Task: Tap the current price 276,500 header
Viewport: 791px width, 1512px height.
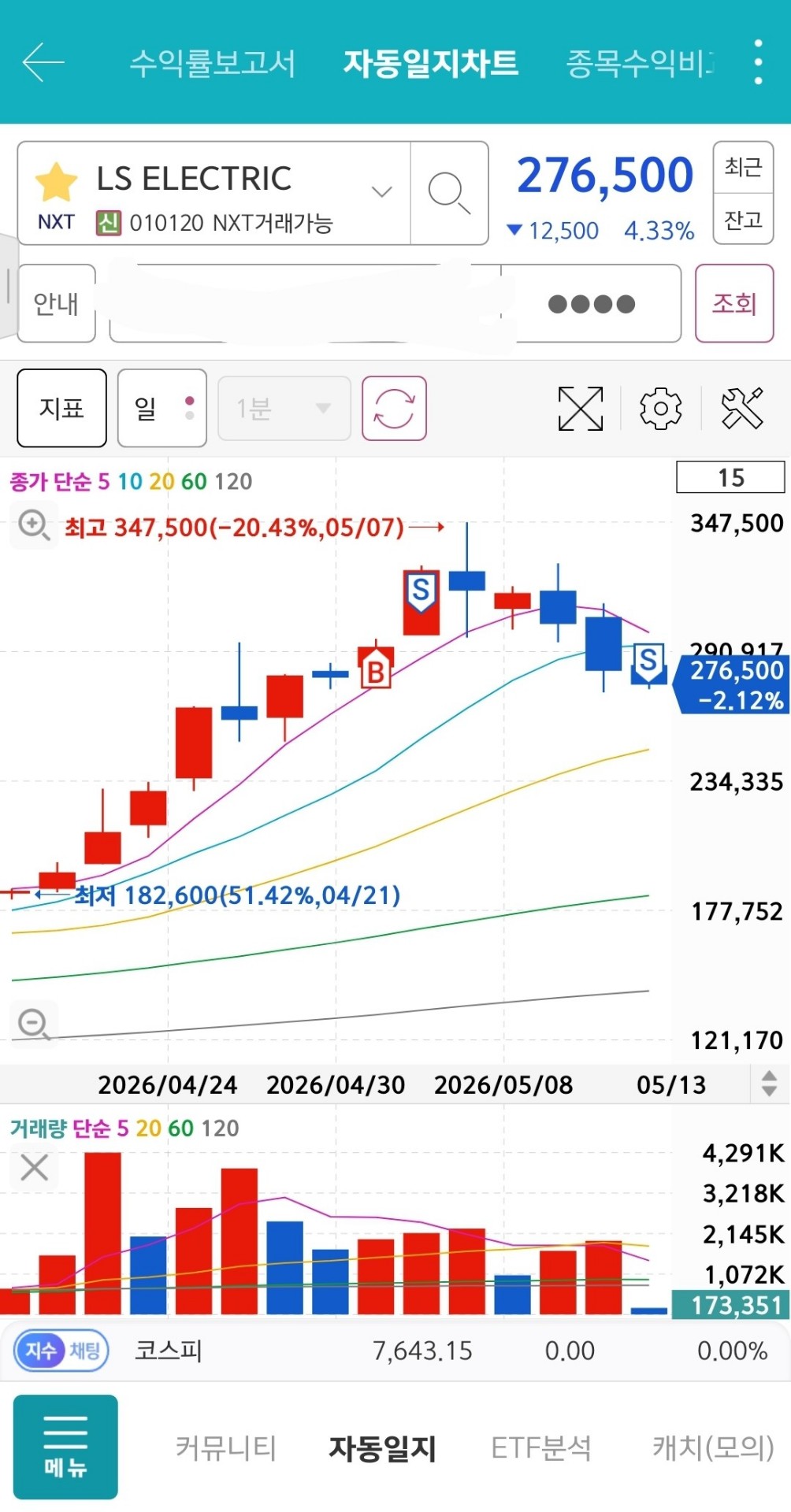Action: pos(604,175)
